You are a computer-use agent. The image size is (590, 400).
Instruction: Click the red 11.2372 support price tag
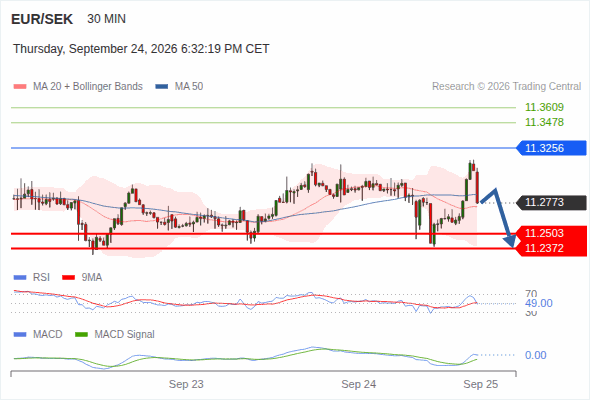550,248
